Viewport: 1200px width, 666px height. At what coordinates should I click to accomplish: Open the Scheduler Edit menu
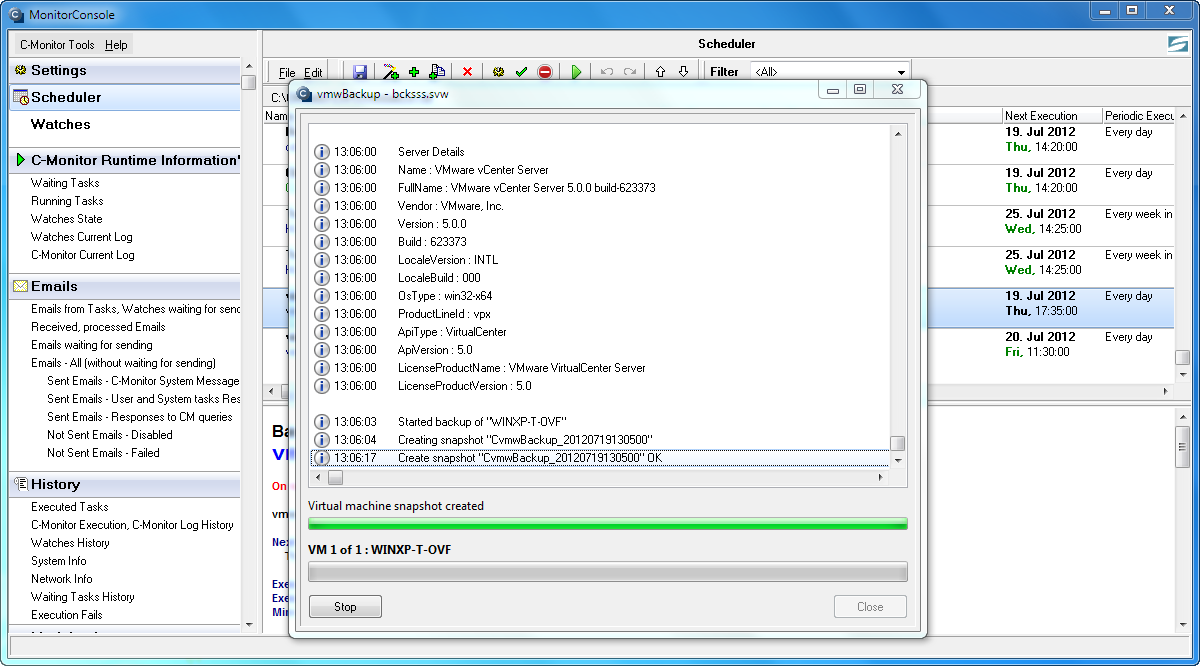pos(313,73)
